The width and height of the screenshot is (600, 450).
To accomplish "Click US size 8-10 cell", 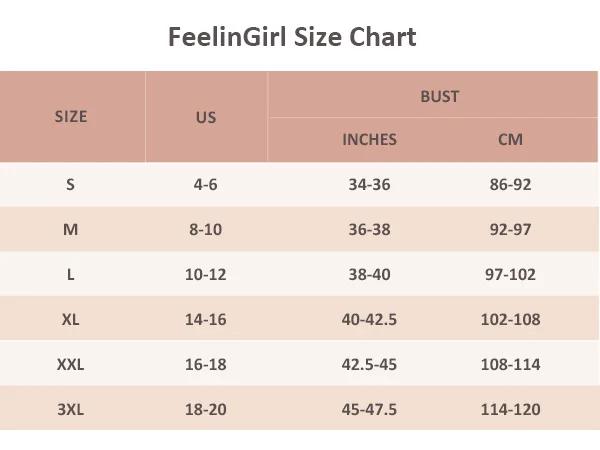I will 205,229.
